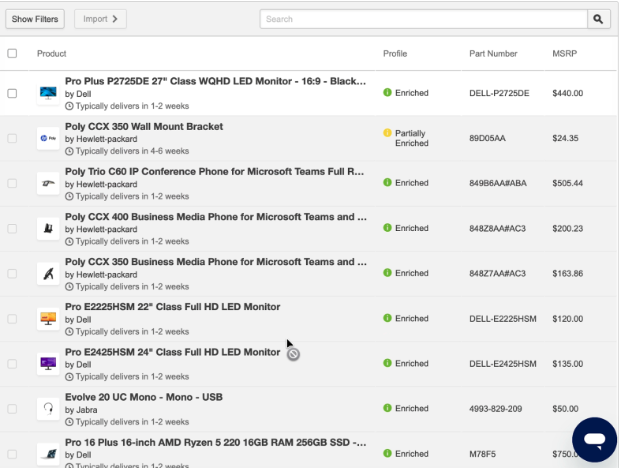619x469 pixels.
Task: Click Show Filters to expand filter panel
Action: click(36, 19)
